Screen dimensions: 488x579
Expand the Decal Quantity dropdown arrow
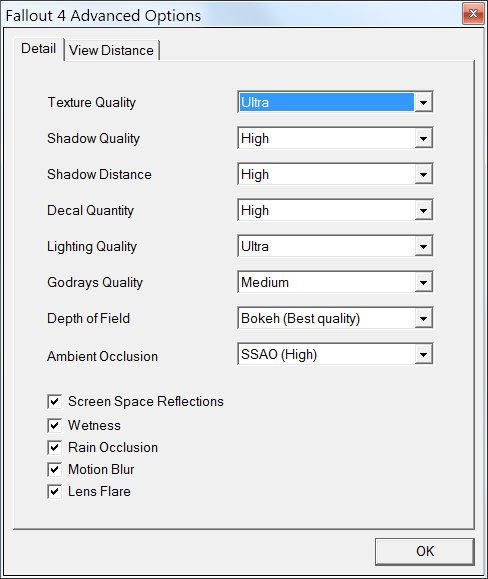click(x=423, y=210)
